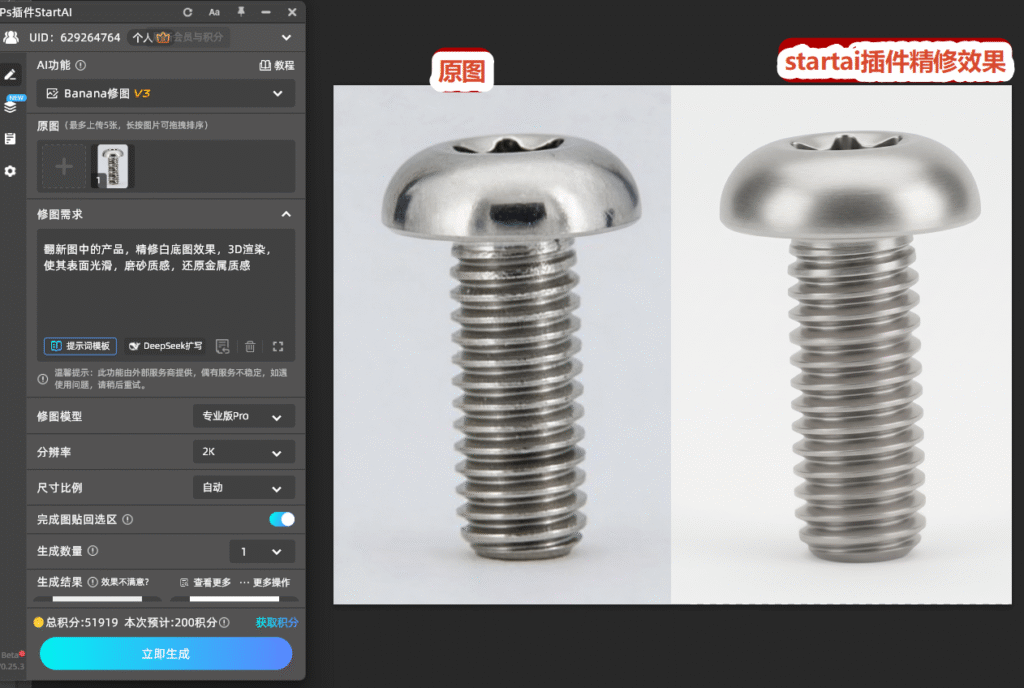The image size is (1024, 688).
Task: Open the 尺寸比例 自动 dropdown
Action: 244,488
